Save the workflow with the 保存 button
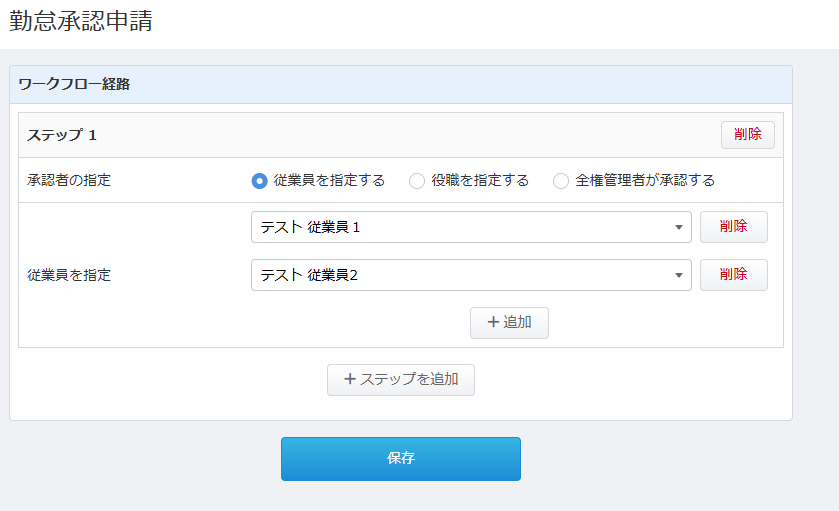This screenshot has width=839, height=511. point(400,458)
